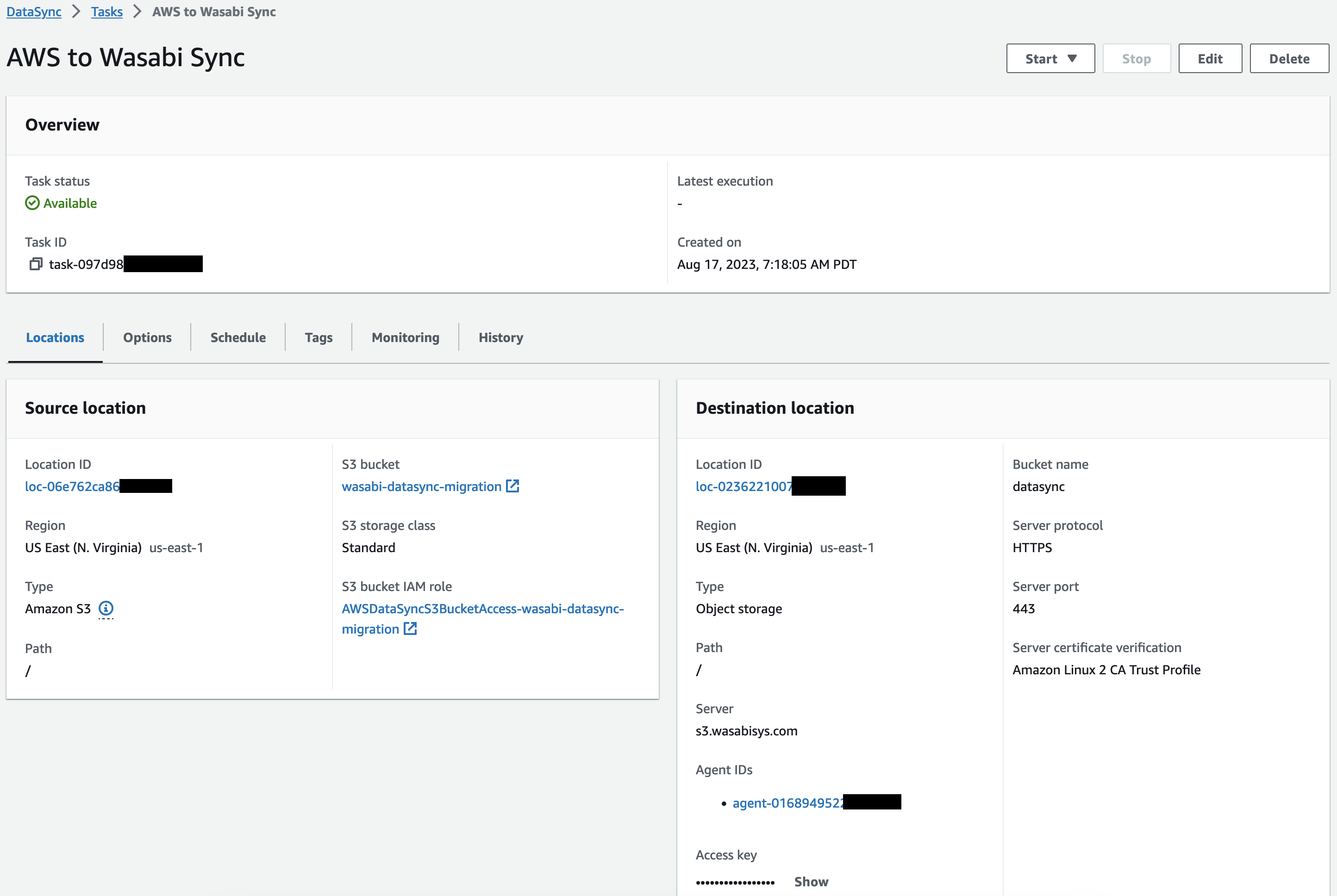Viewport: 1337px width, 896px height.
Task: Click the Overview panel heading
Action: coord(62,124)
